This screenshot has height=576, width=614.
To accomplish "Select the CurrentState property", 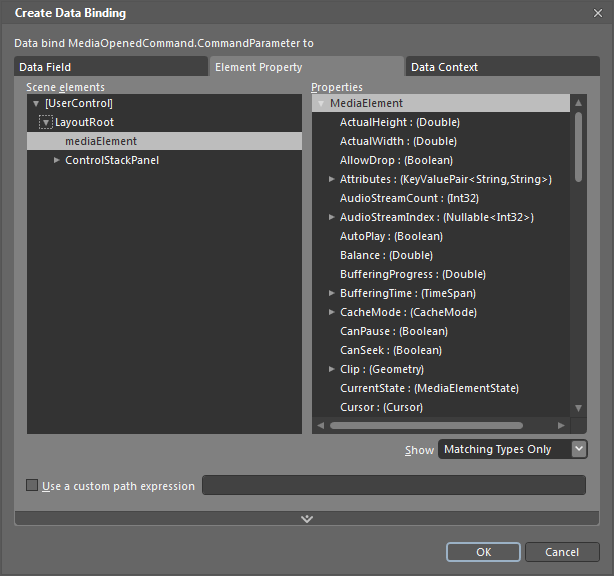I will (x=429, y=388).
